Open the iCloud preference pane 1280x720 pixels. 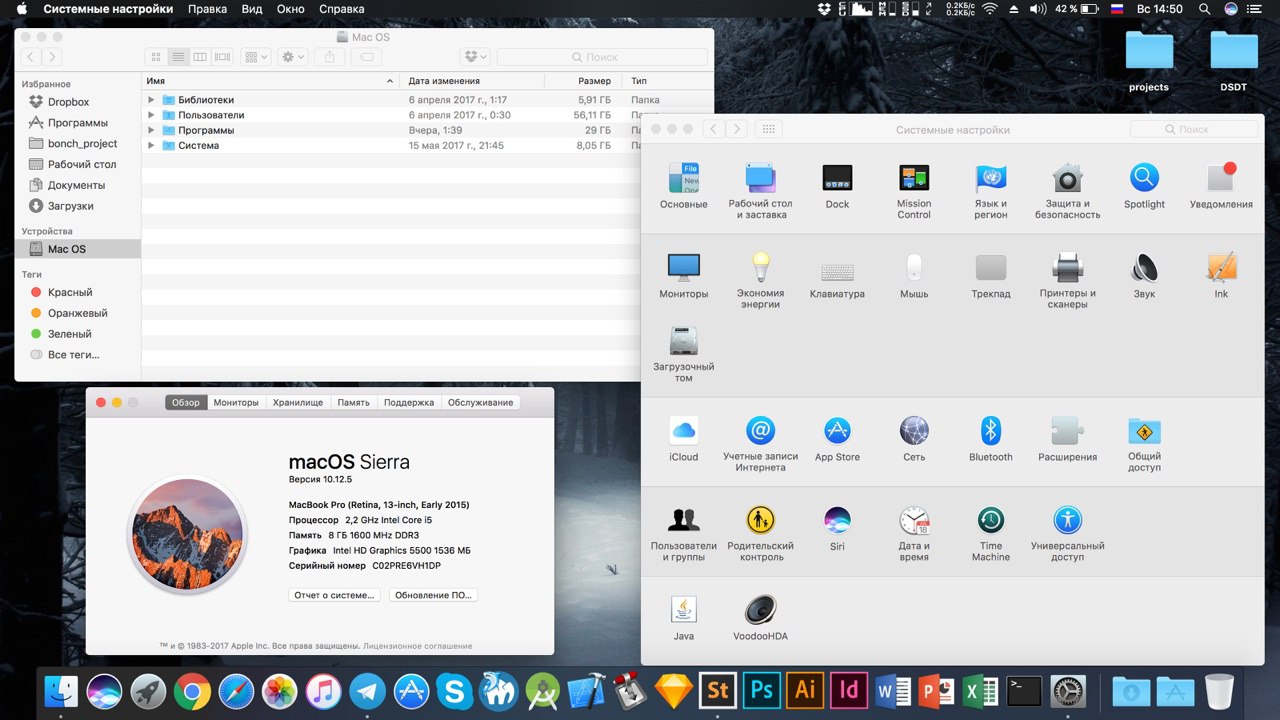(x=684, y=431)
